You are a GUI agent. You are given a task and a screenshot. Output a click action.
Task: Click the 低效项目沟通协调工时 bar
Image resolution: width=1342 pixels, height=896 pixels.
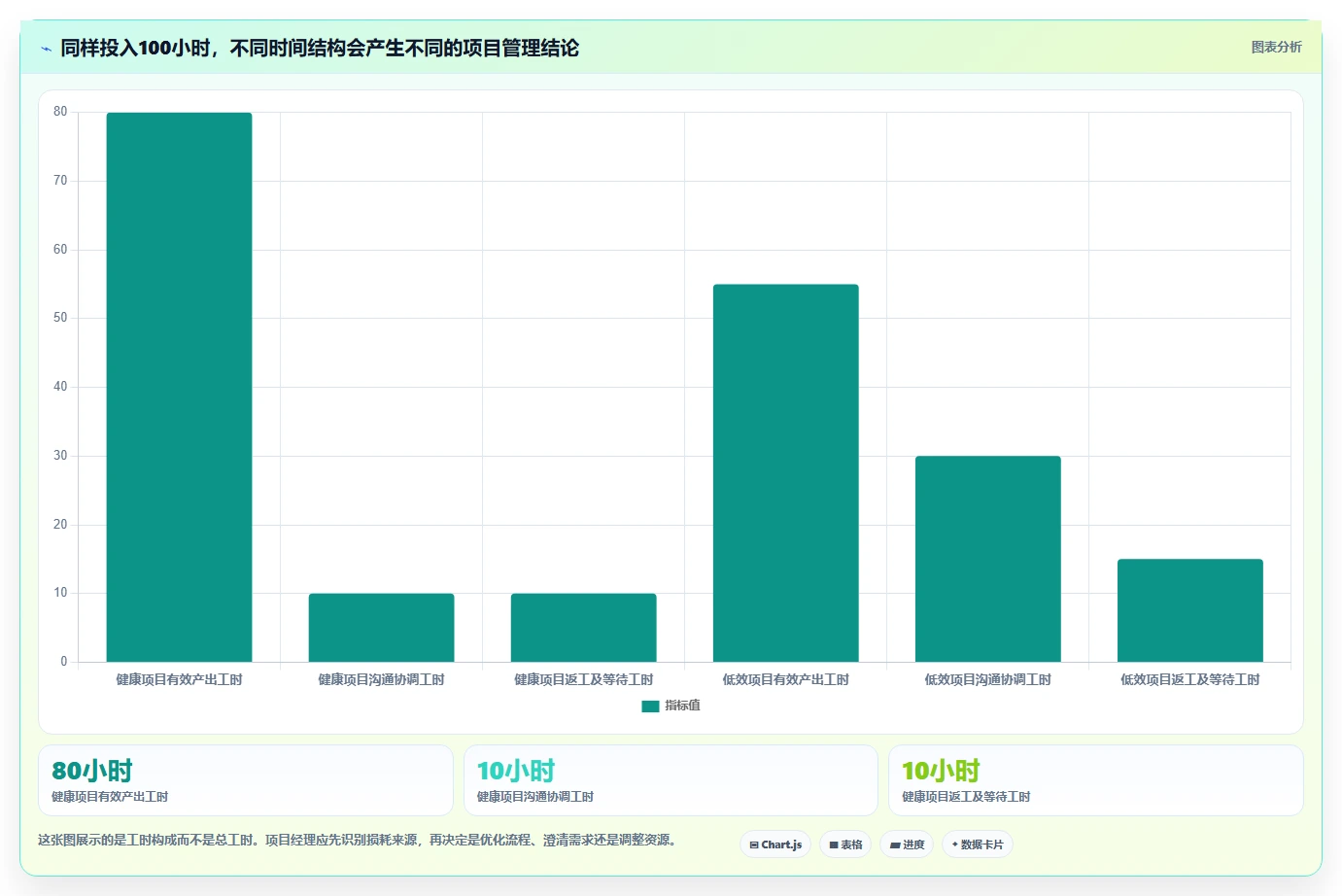click(987, 559)
